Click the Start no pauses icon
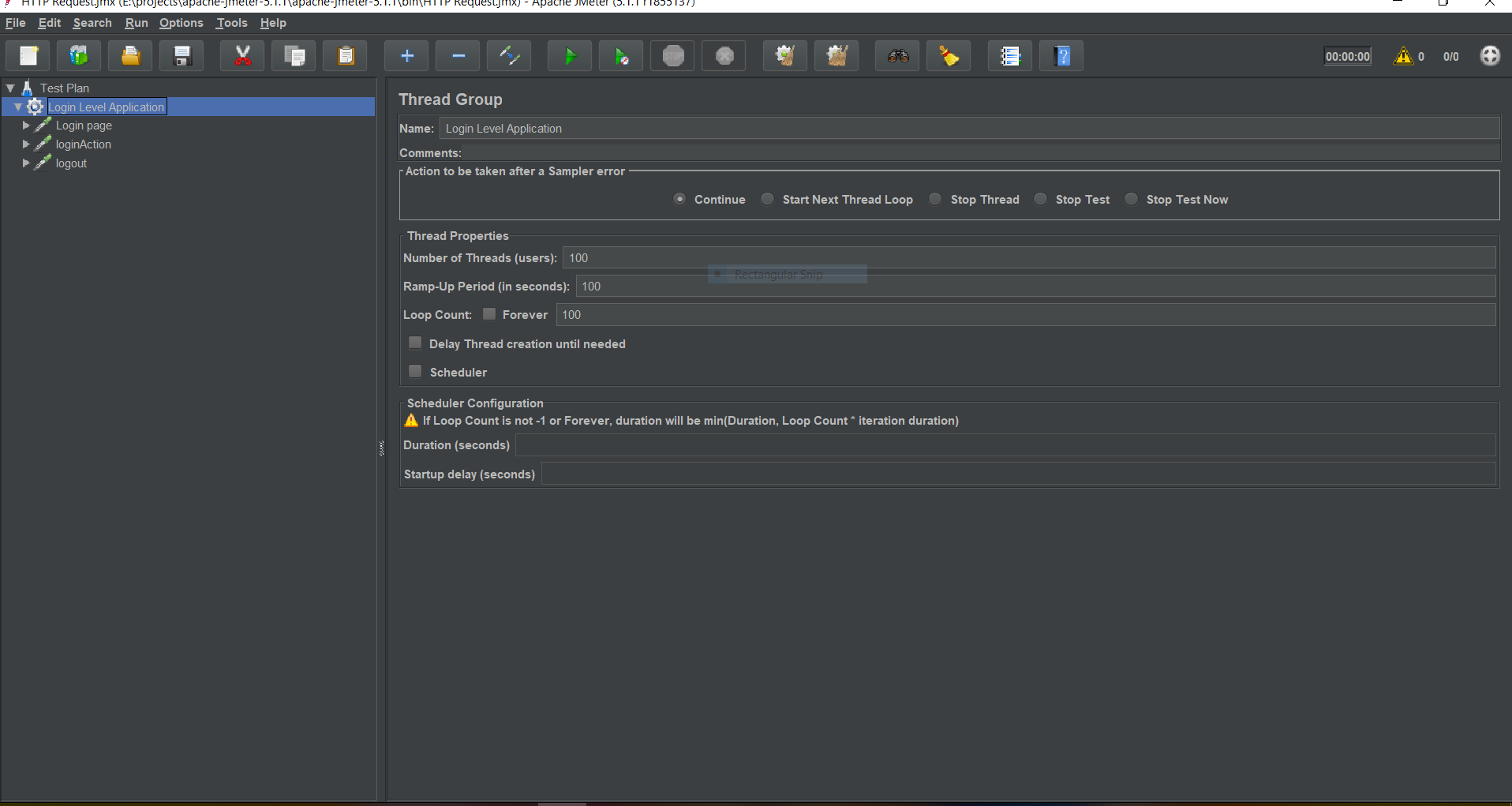 [620, 55]
